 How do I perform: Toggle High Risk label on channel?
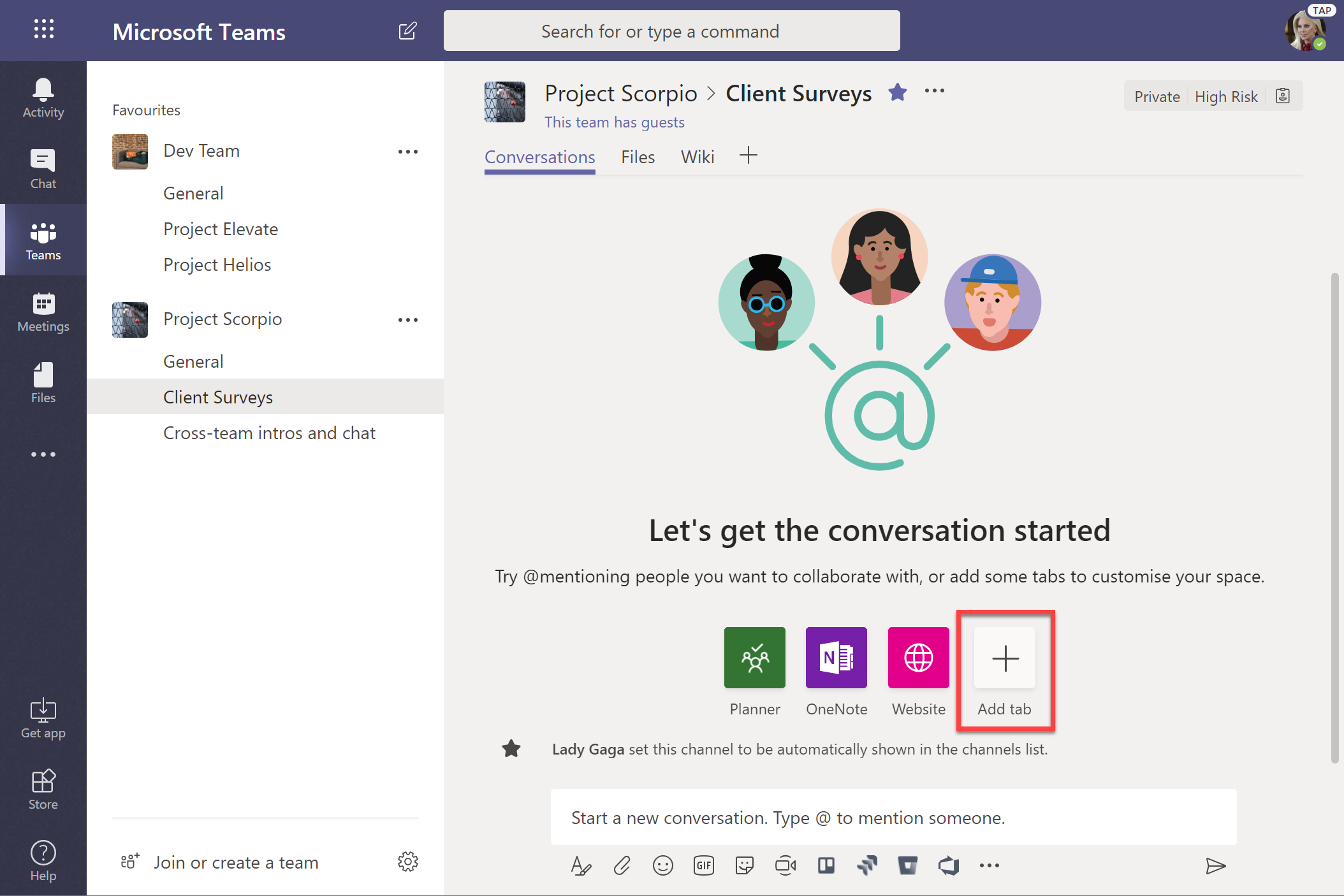[x=1225, y=95]
